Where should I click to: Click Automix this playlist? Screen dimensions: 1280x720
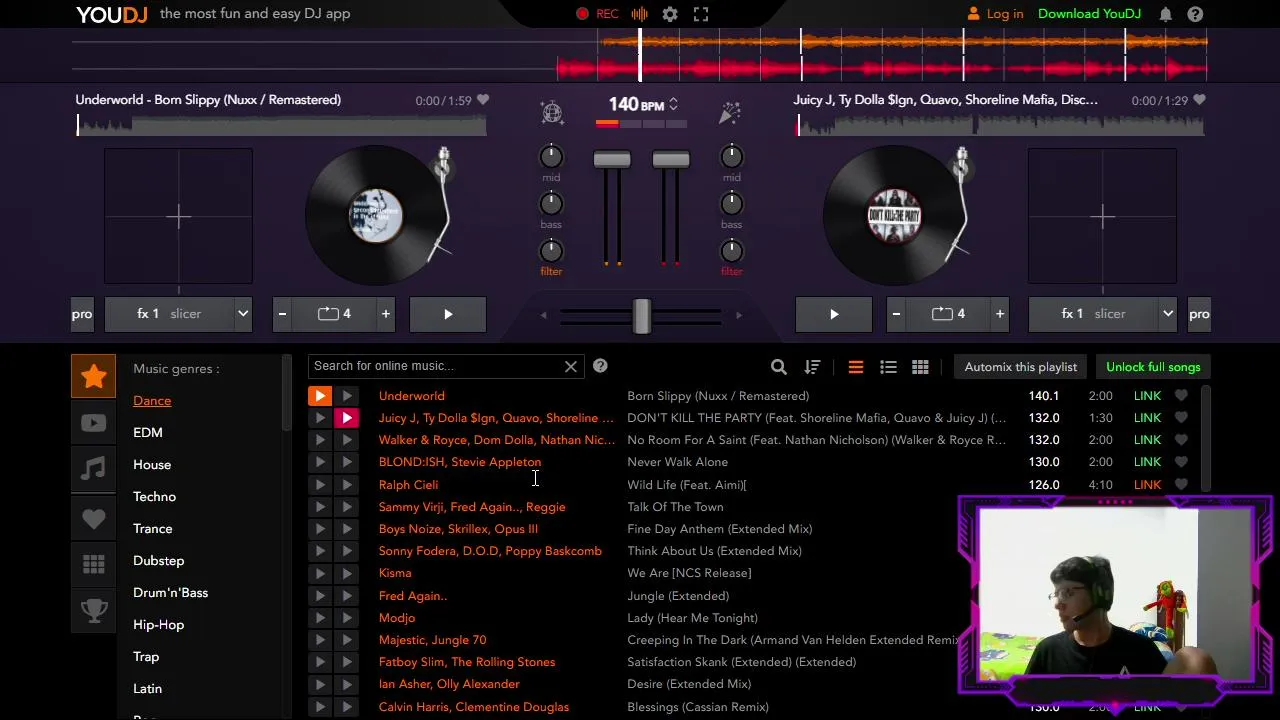click(x=1020, y=367)
